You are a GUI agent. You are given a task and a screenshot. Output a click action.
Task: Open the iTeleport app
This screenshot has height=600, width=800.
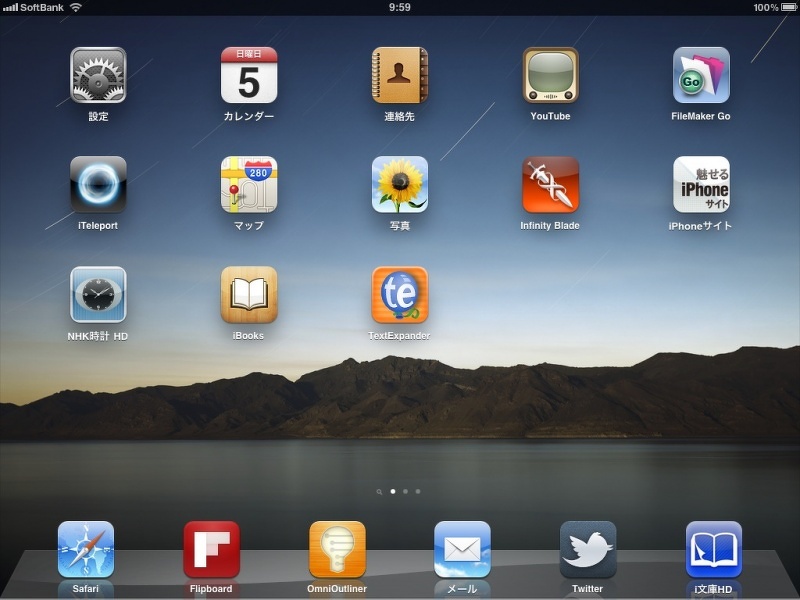coord(98,184)
